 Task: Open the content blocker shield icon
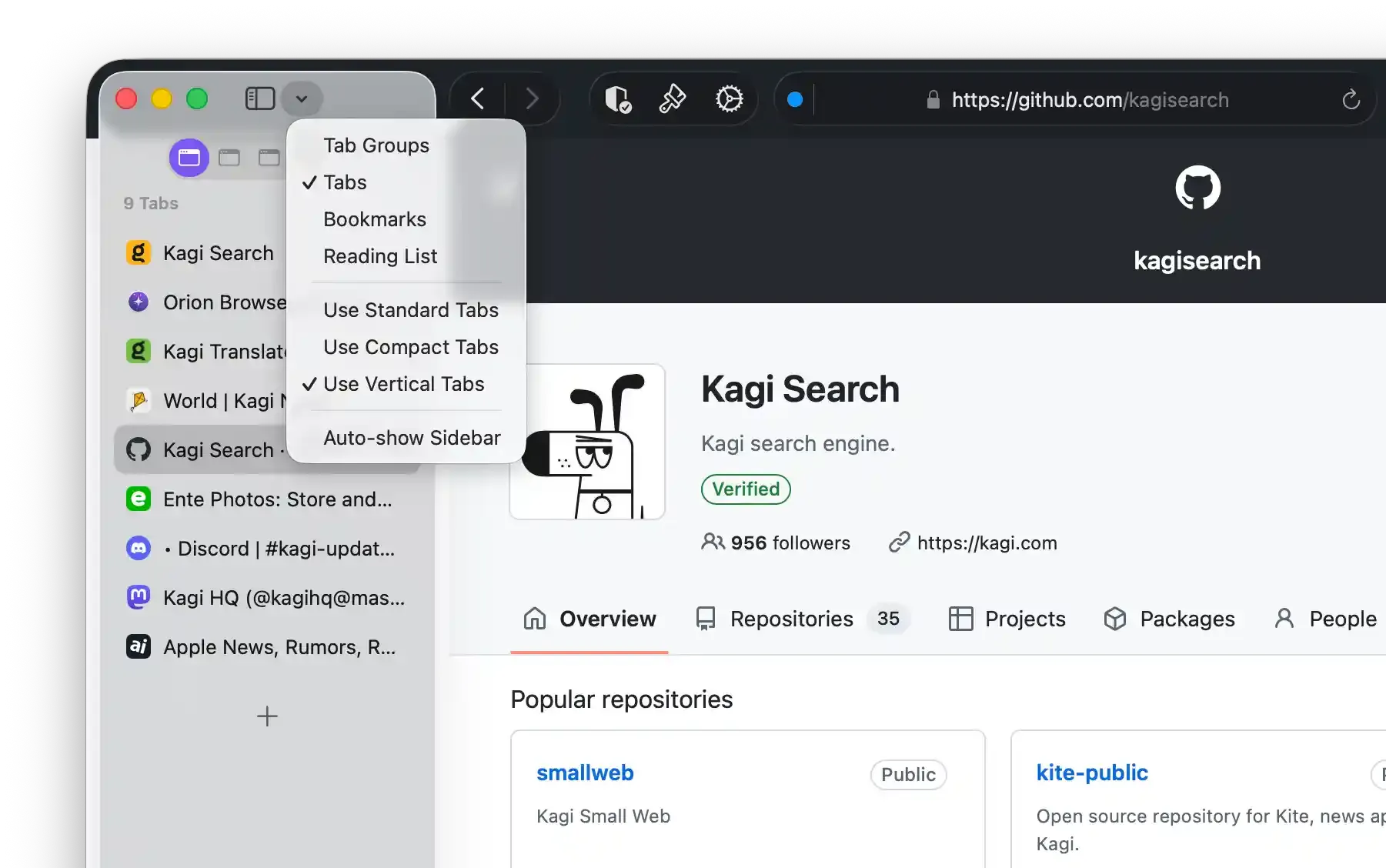click(x=616, y=98)
